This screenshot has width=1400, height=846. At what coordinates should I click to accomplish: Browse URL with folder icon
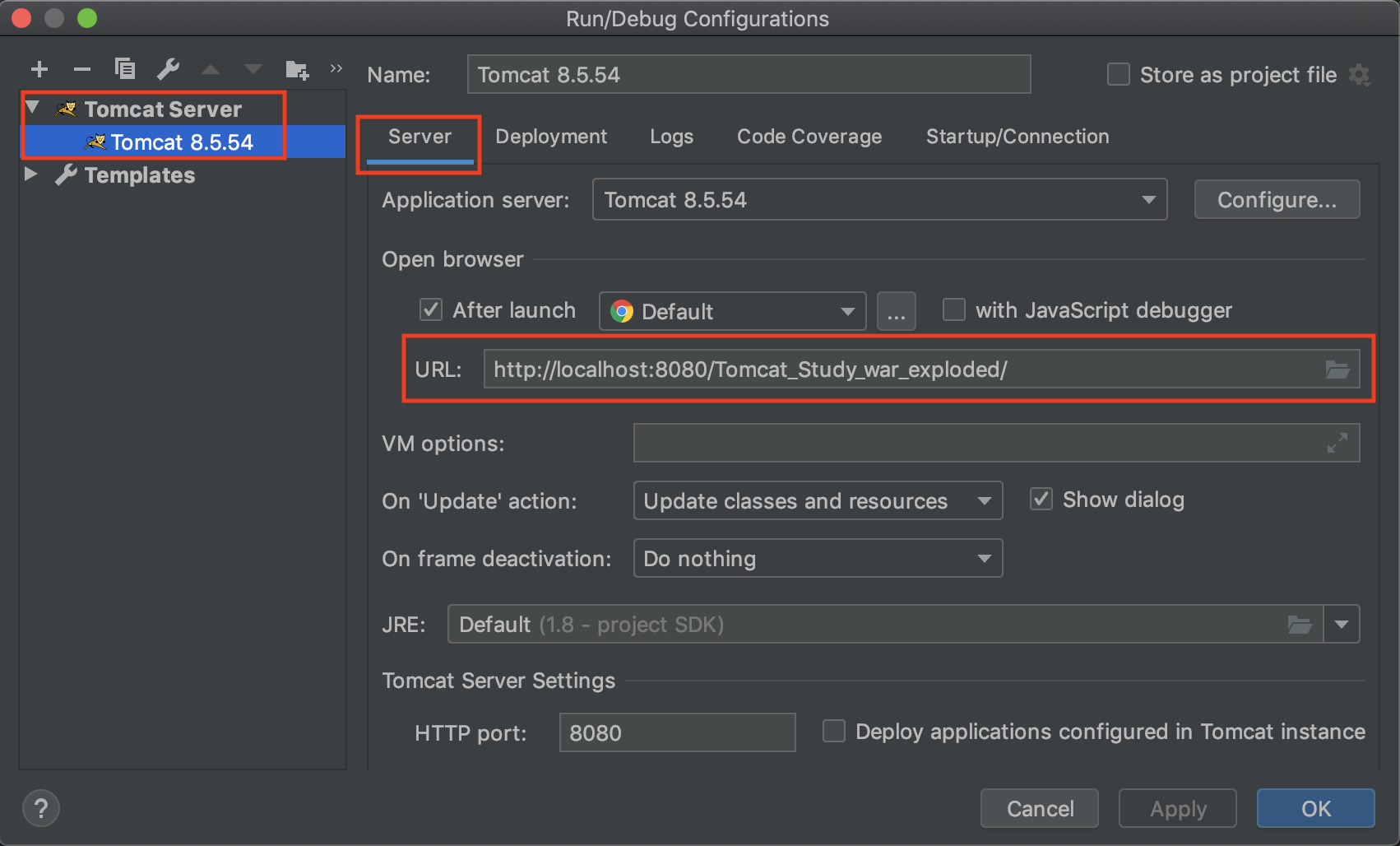(1337, 370)
